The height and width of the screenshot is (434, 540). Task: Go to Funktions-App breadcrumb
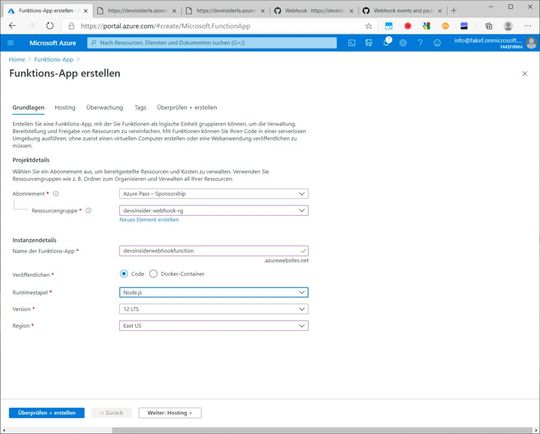click(54, 60)
